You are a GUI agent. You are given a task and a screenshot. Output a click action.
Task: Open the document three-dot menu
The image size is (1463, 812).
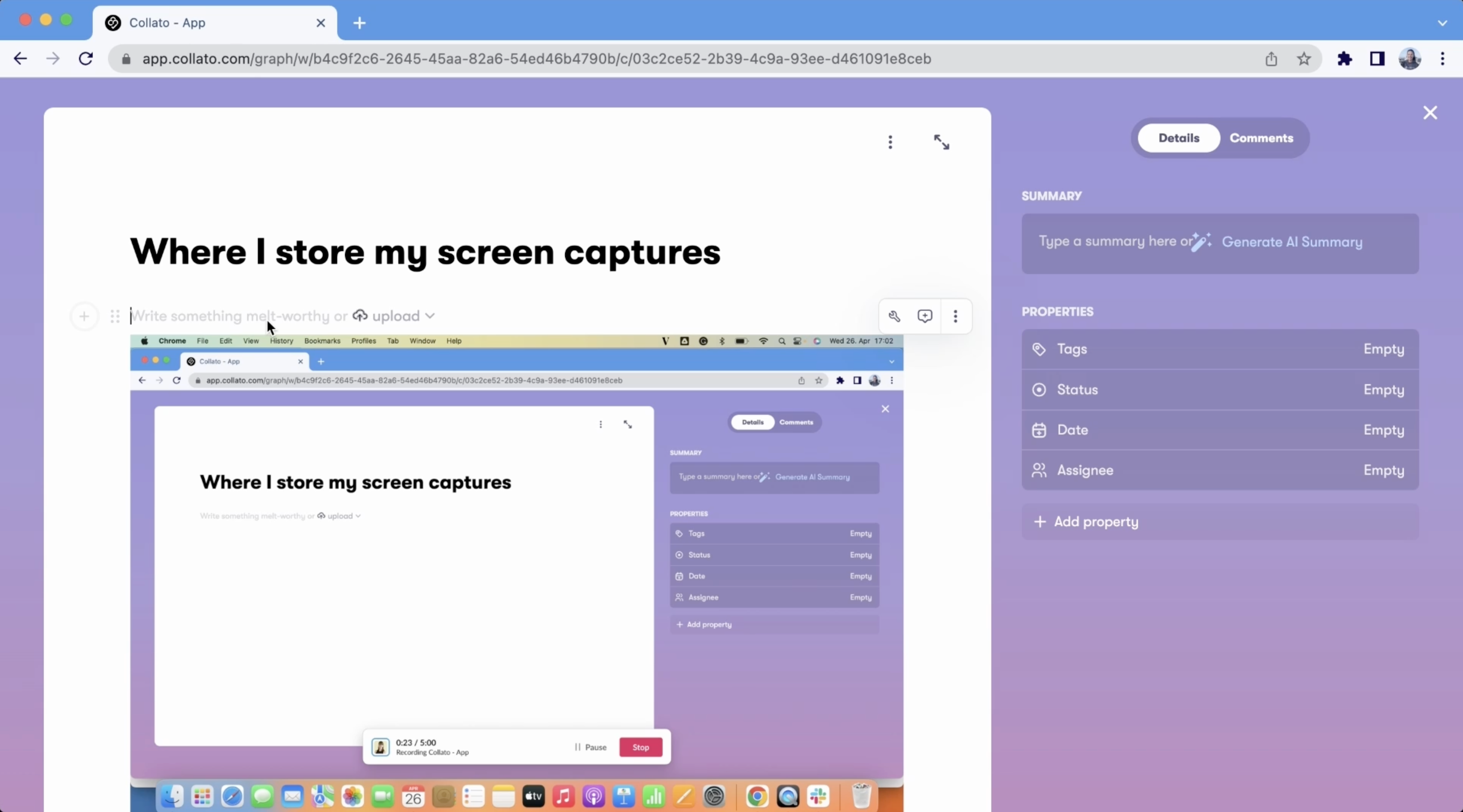890,142
